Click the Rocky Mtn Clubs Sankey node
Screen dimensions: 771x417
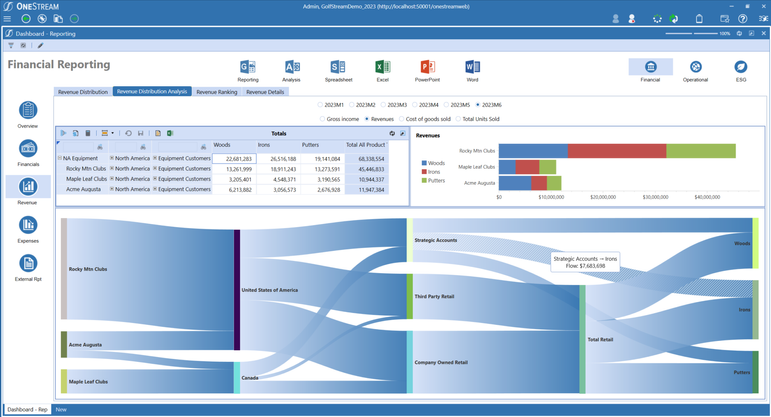tap(64, 269)
